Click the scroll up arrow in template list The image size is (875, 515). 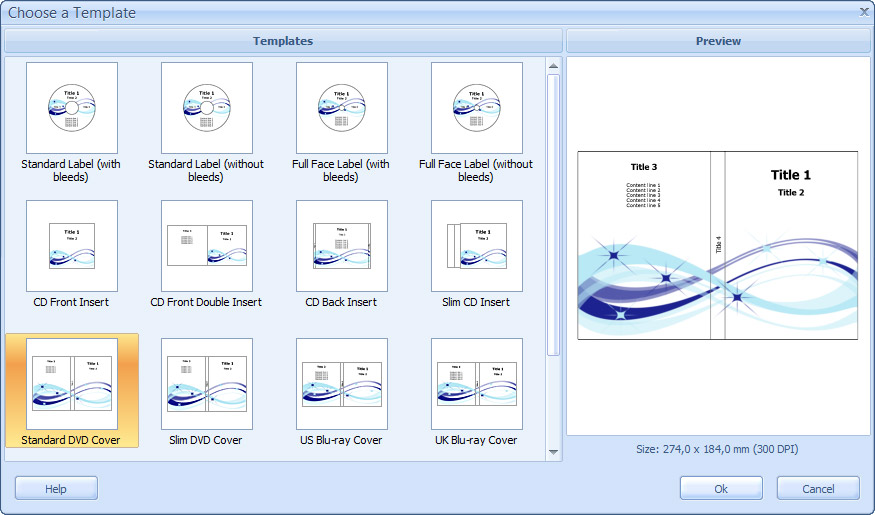[x=553, y=66]
